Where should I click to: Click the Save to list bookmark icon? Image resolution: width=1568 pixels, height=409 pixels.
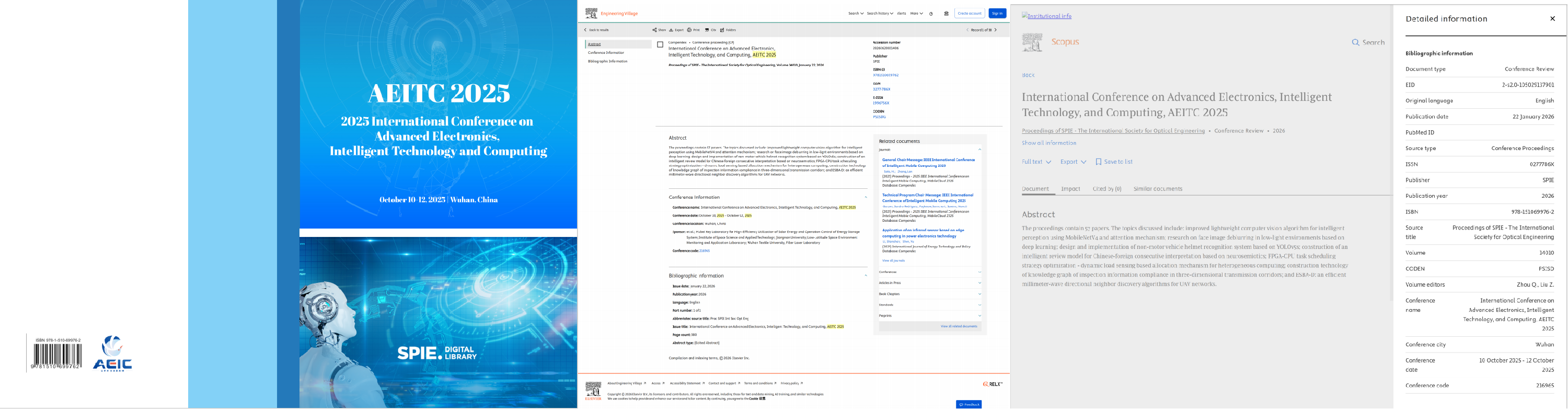click(x=1098, y=162)
